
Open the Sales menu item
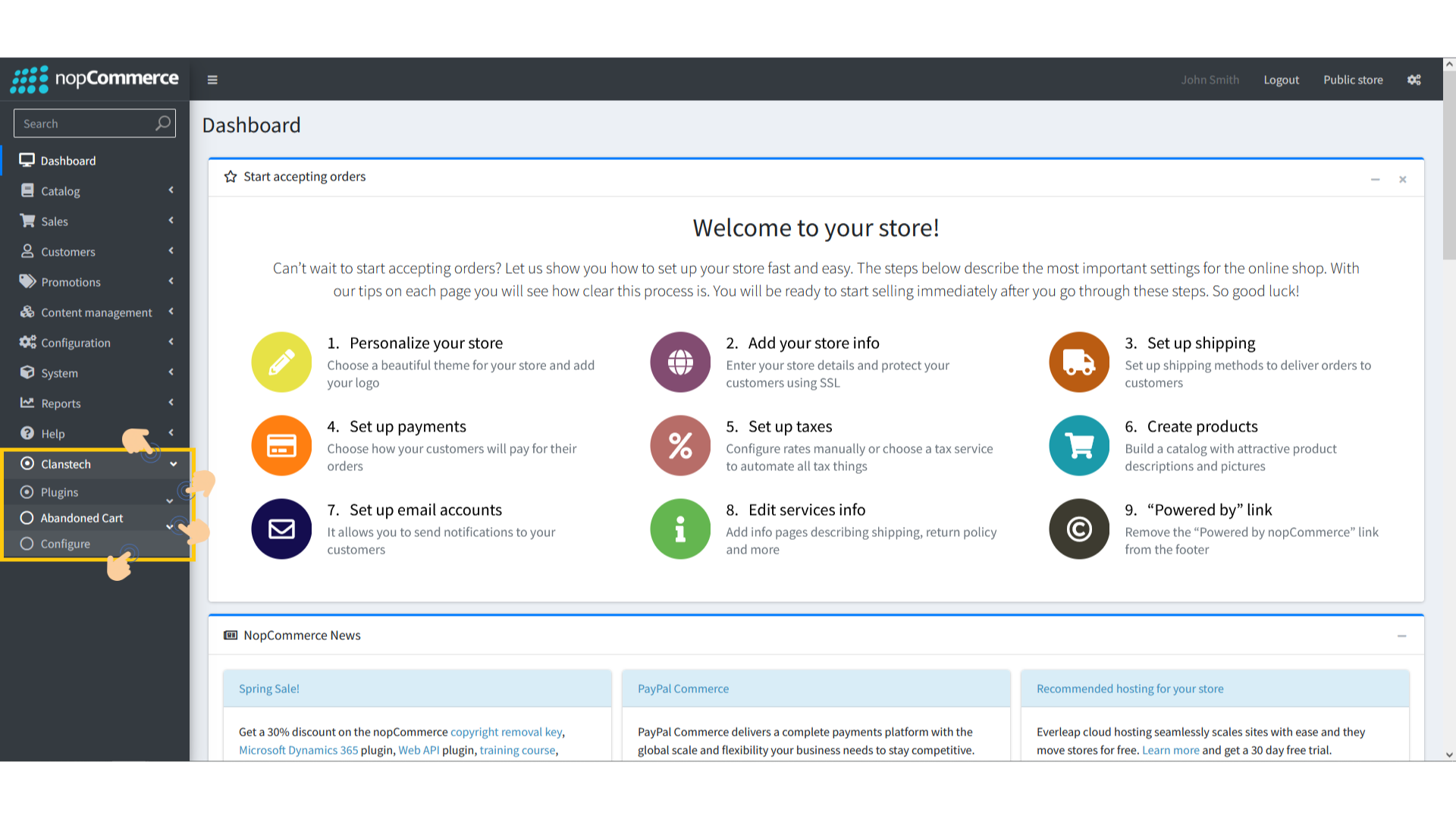[55, 221]
